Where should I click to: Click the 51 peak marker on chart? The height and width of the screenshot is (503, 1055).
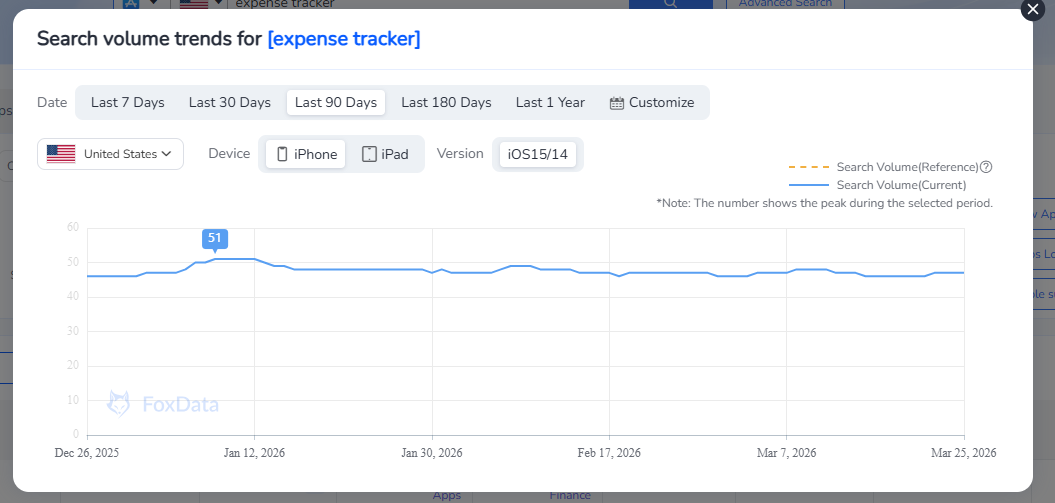click(215, 238)
